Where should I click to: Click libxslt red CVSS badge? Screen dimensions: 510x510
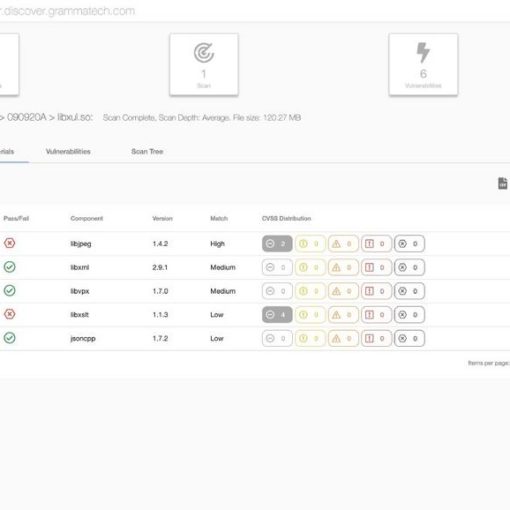(x=376, y=315)
